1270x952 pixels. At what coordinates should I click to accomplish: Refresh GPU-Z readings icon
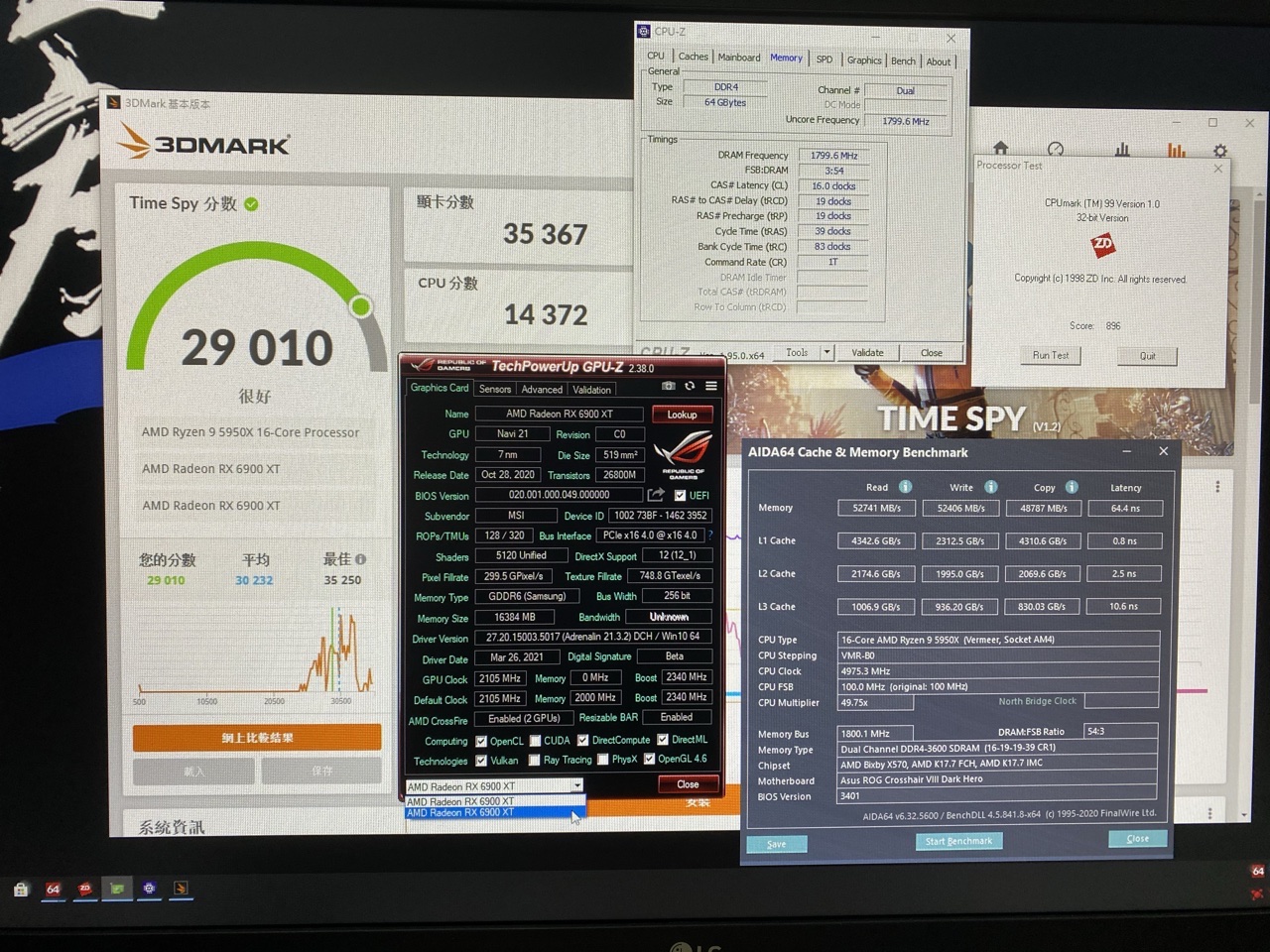coord(691,386)
